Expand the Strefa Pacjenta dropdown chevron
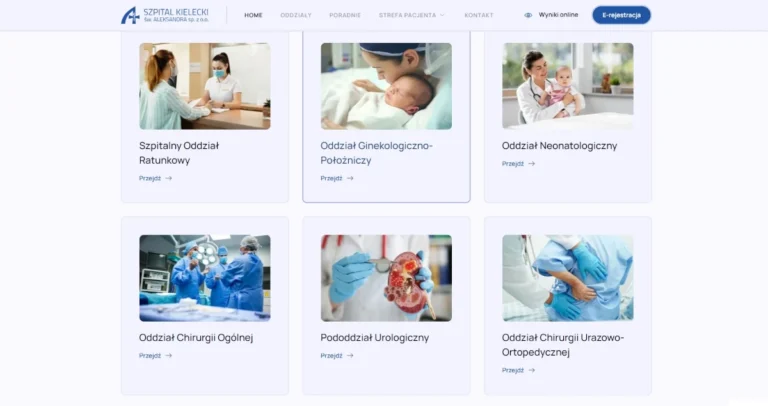The width and height of the screenshot is (768, 406). tap(442, 15)
